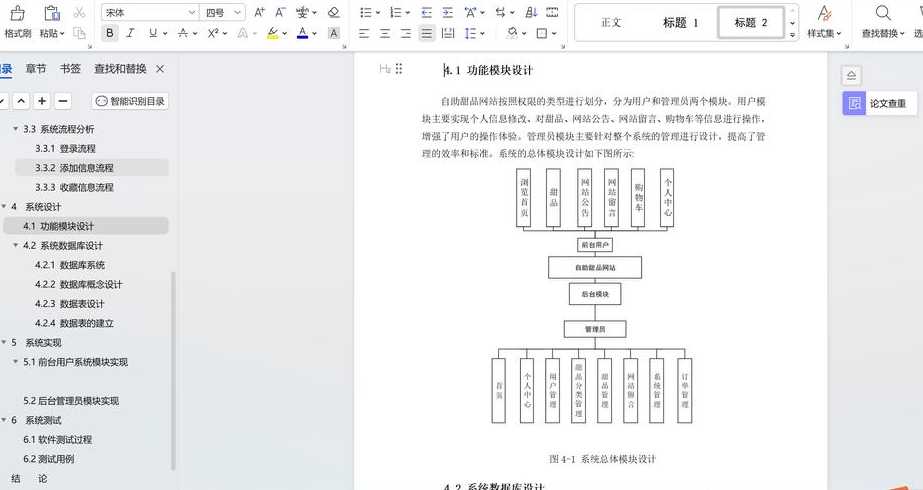Decrease font size with A- icon
Screen dimensions: 923x490
pos(280,12)
